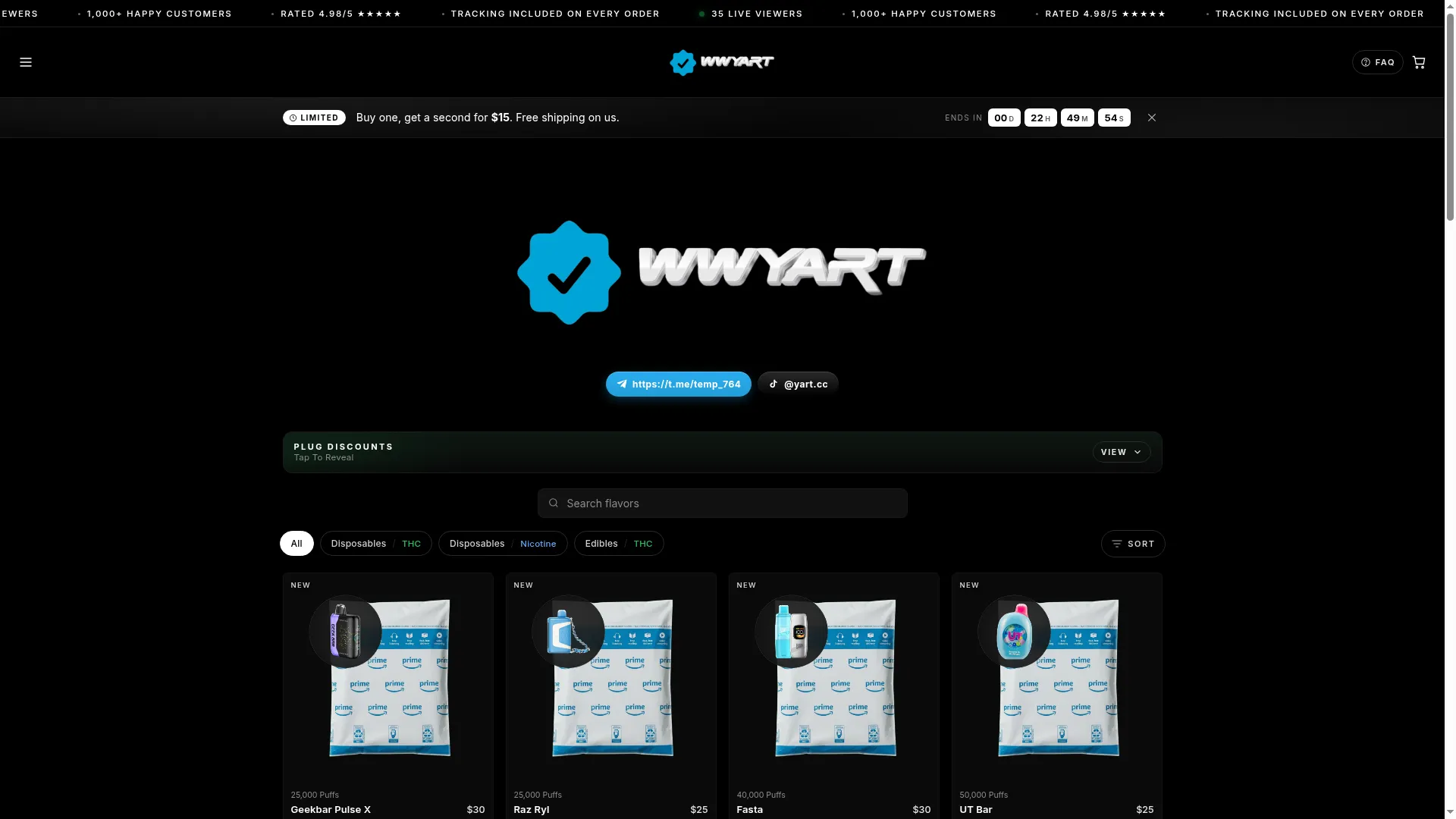Image resolution: width=1456 pixels, height=819 pixels.
Task: Click the '49 M' countdown box
Action: [1077, 118]
